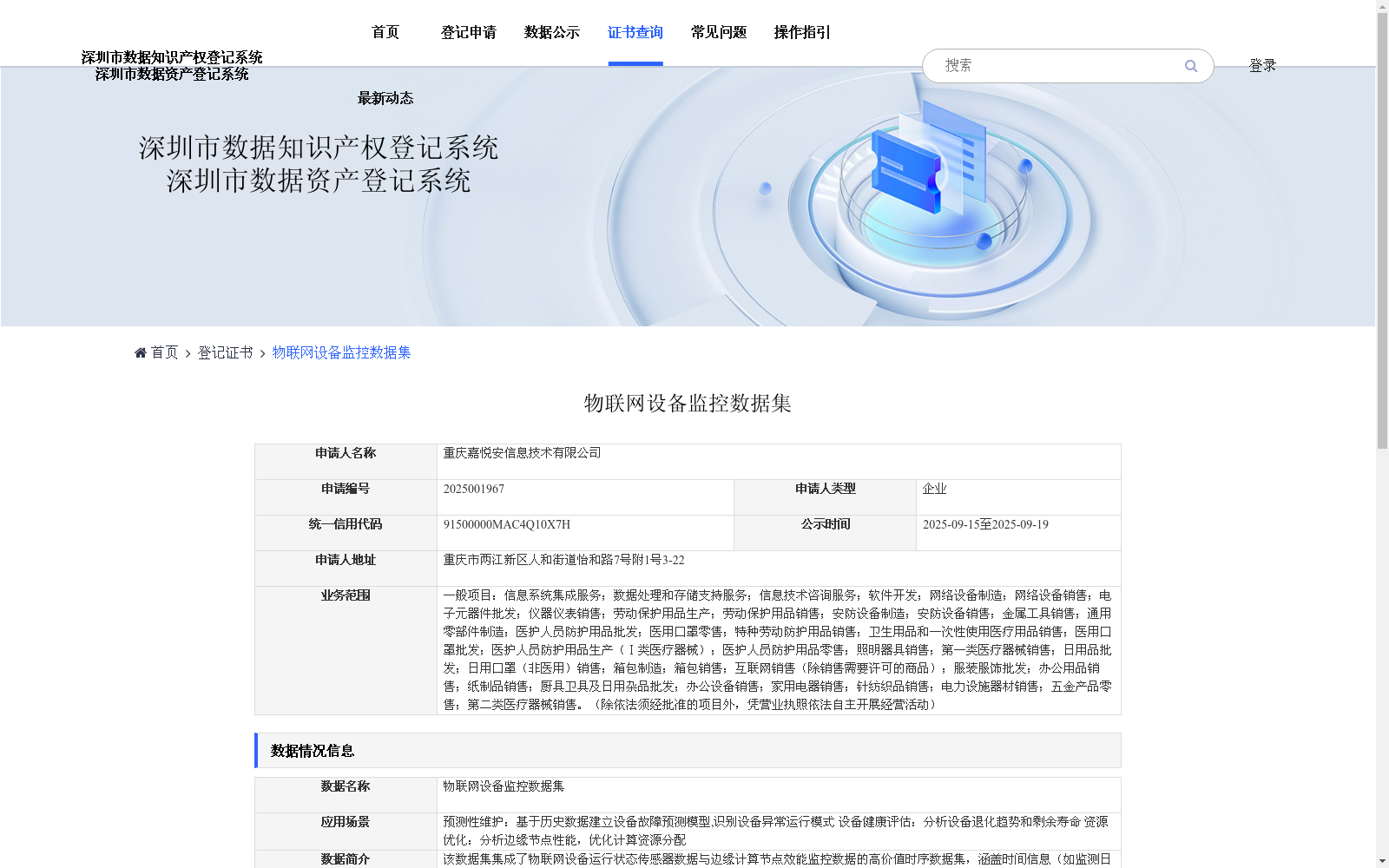Click the 统一信用代码 label cell

click(x=346, y=532)
